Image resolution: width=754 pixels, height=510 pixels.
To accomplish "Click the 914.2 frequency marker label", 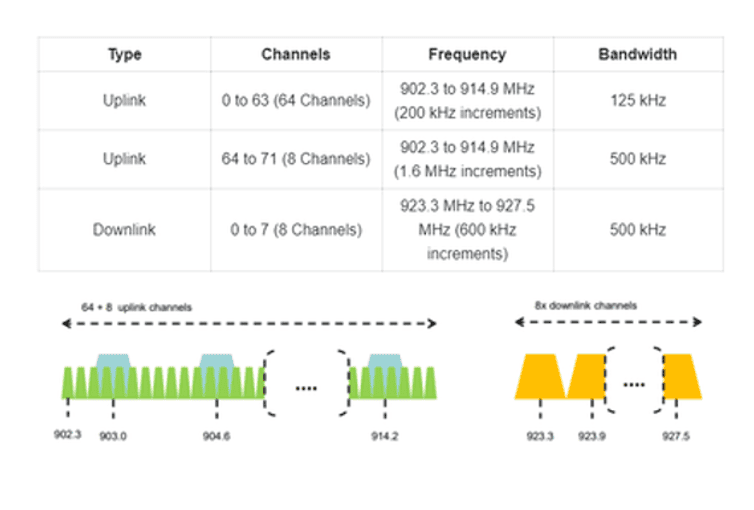I will [x=385, y=437].
